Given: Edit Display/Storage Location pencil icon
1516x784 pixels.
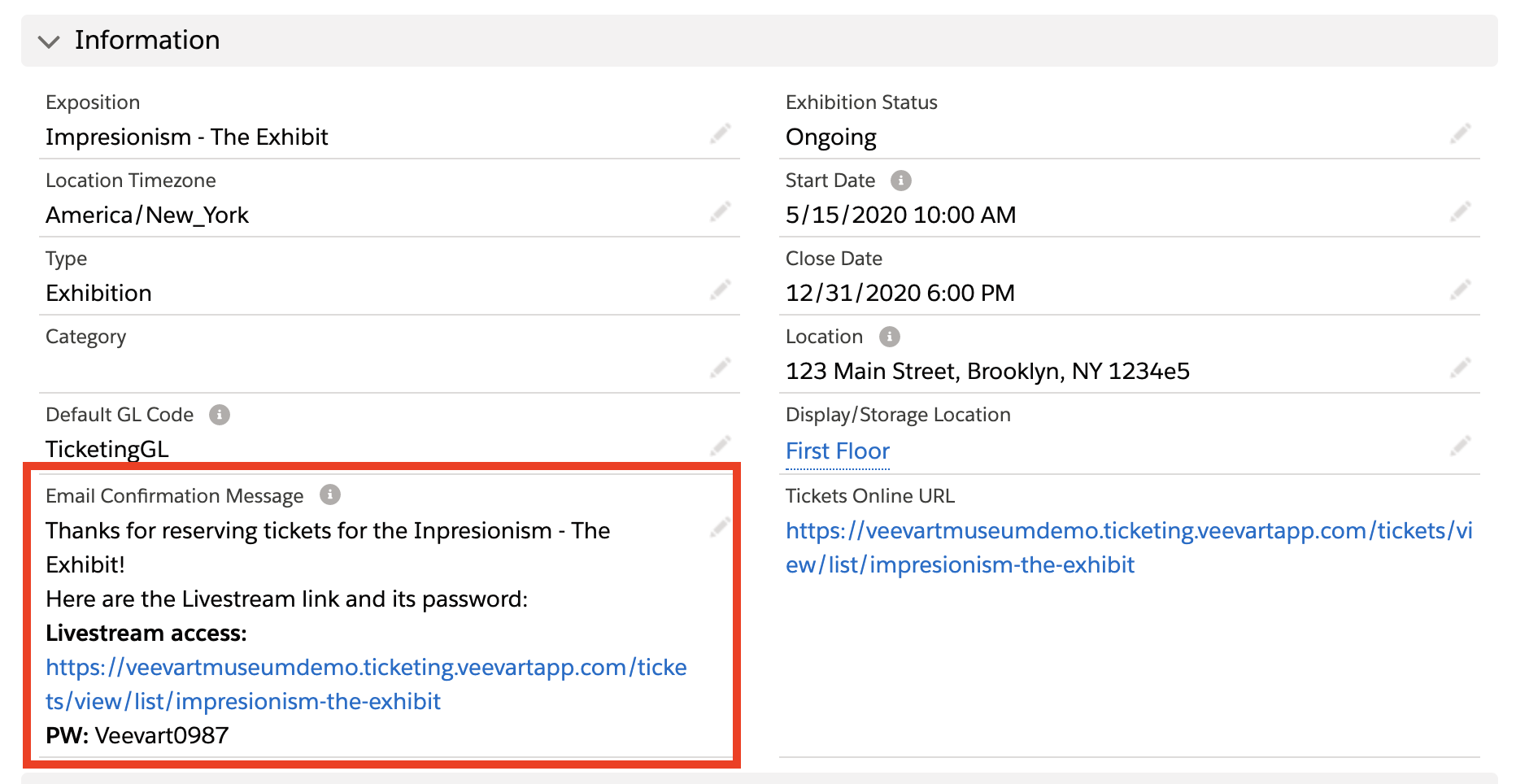Looking at the screenshot, I should (1460, 445).
